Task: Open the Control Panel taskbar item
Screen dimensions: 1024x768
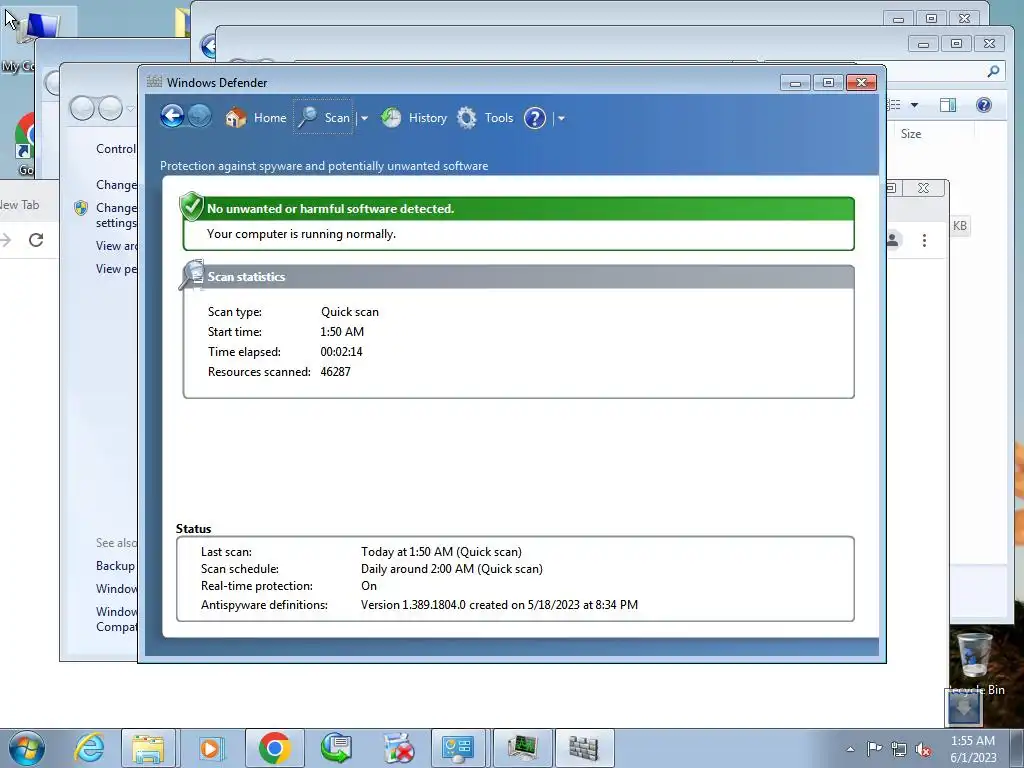Action: [458, 748]
